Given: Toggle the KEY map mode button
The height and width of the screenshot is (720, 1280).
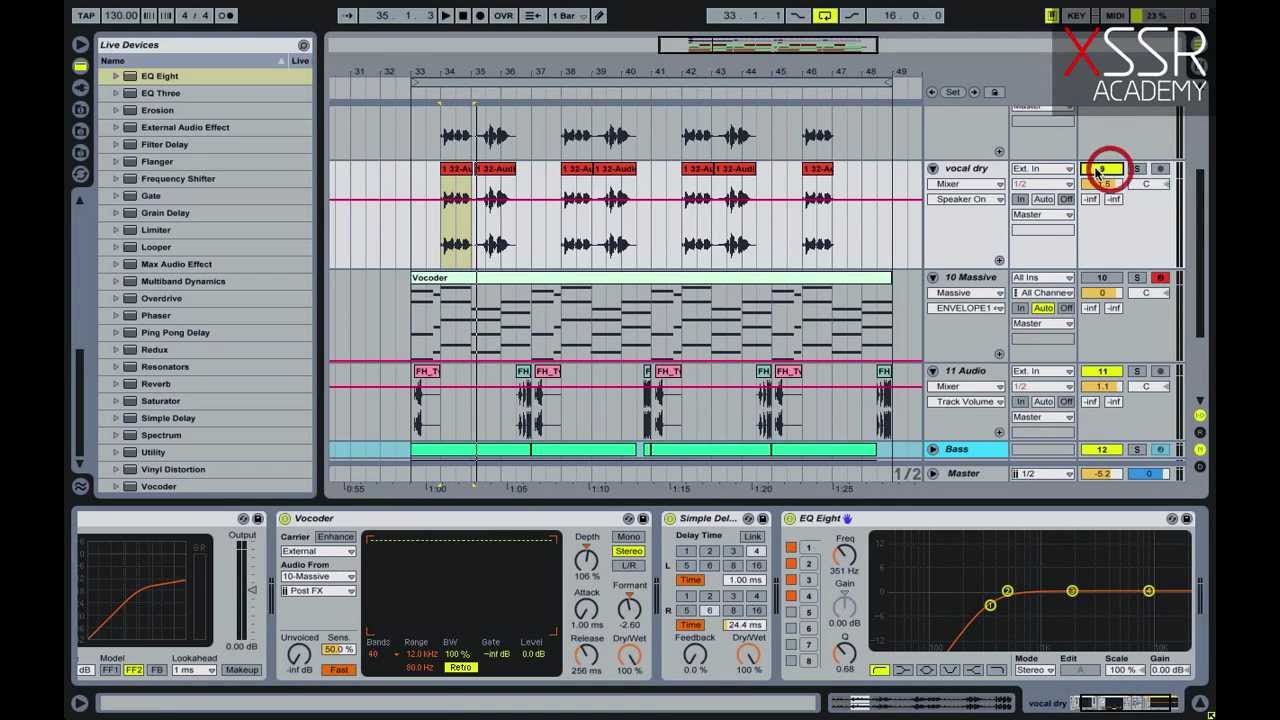Looking at the screenshot, I should (1076, 15).
